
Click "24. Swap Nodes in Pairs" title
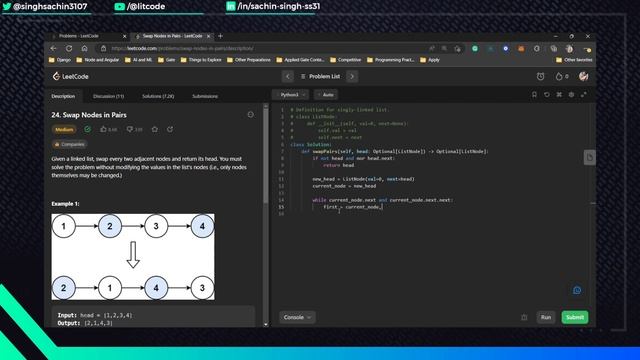(89, 115)
